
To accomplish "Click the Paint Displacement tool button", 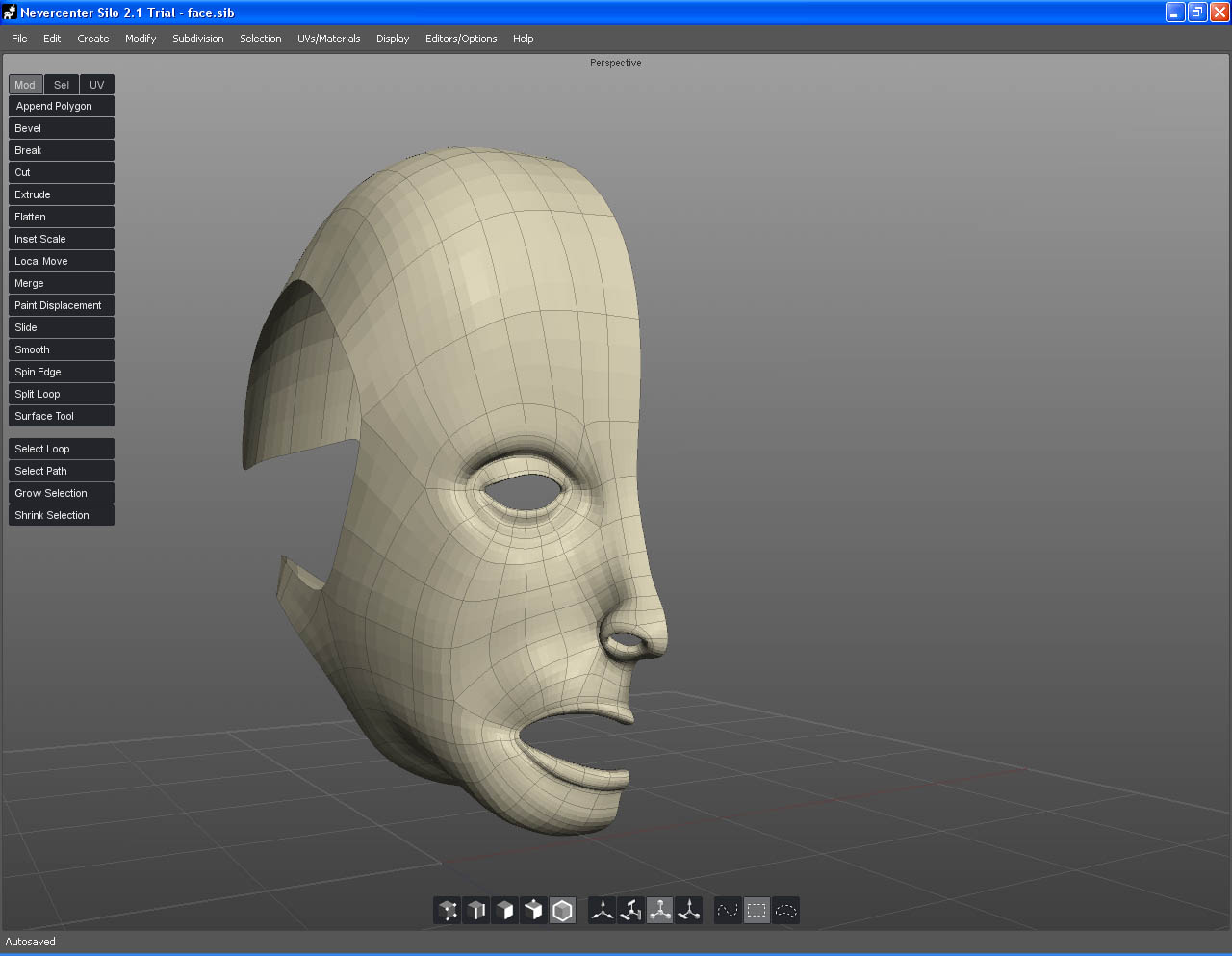I will [x=62, y=305].
